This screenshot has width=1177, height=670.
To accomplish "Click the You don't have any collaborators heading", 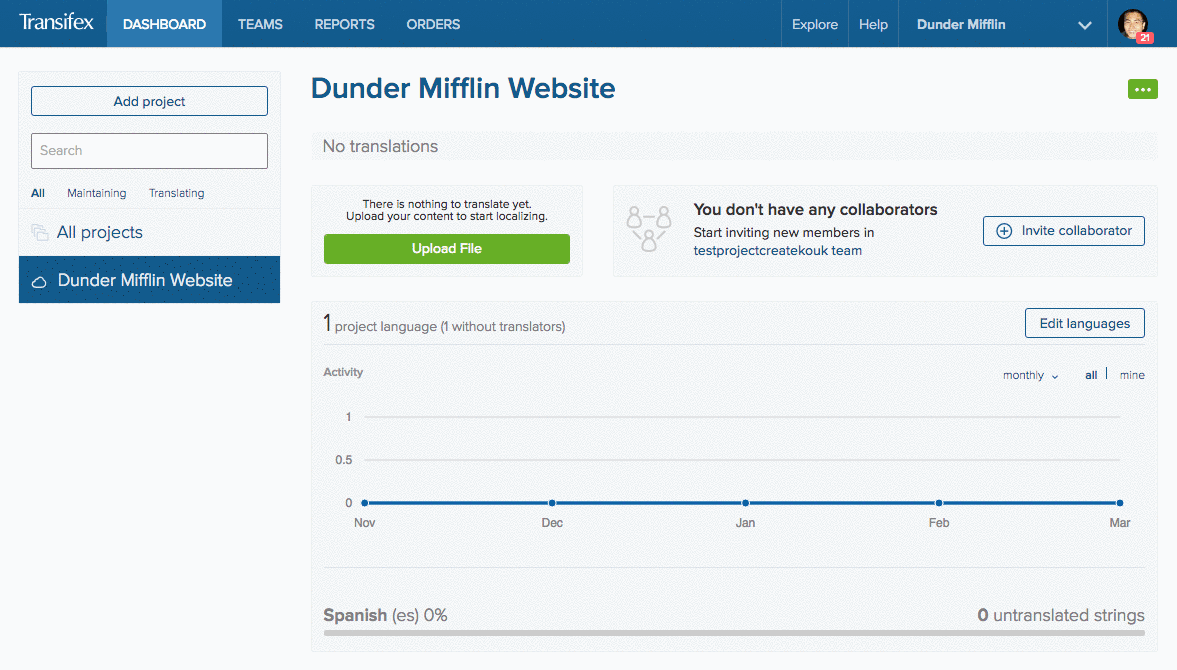I will click(815, 210).
